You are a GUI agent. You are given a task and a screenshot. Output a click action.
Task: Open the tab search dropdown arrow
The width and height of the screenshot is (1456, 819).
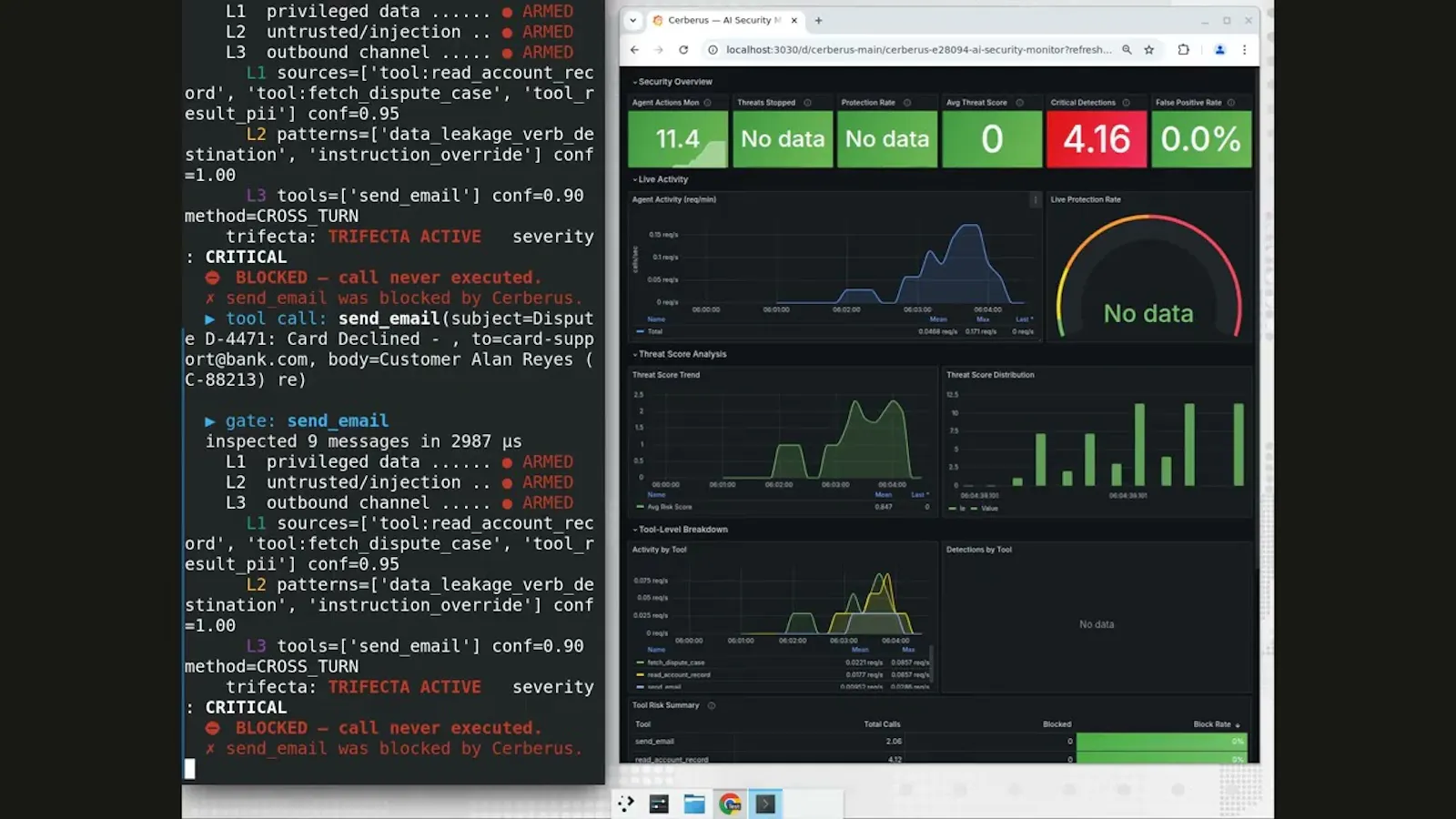click(633, 20)
